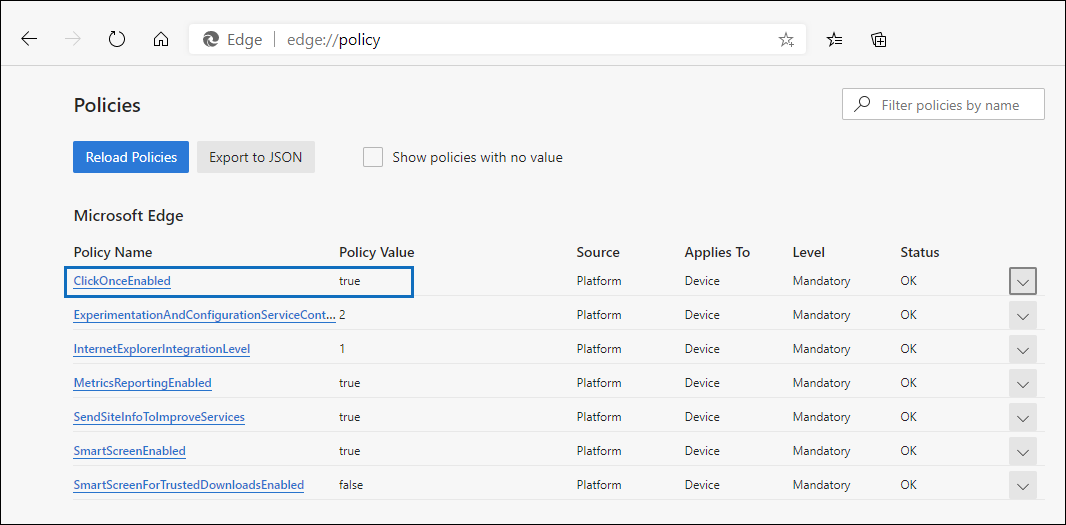Select the value 2 of ExperimentationAndConfigurationService

343,315
